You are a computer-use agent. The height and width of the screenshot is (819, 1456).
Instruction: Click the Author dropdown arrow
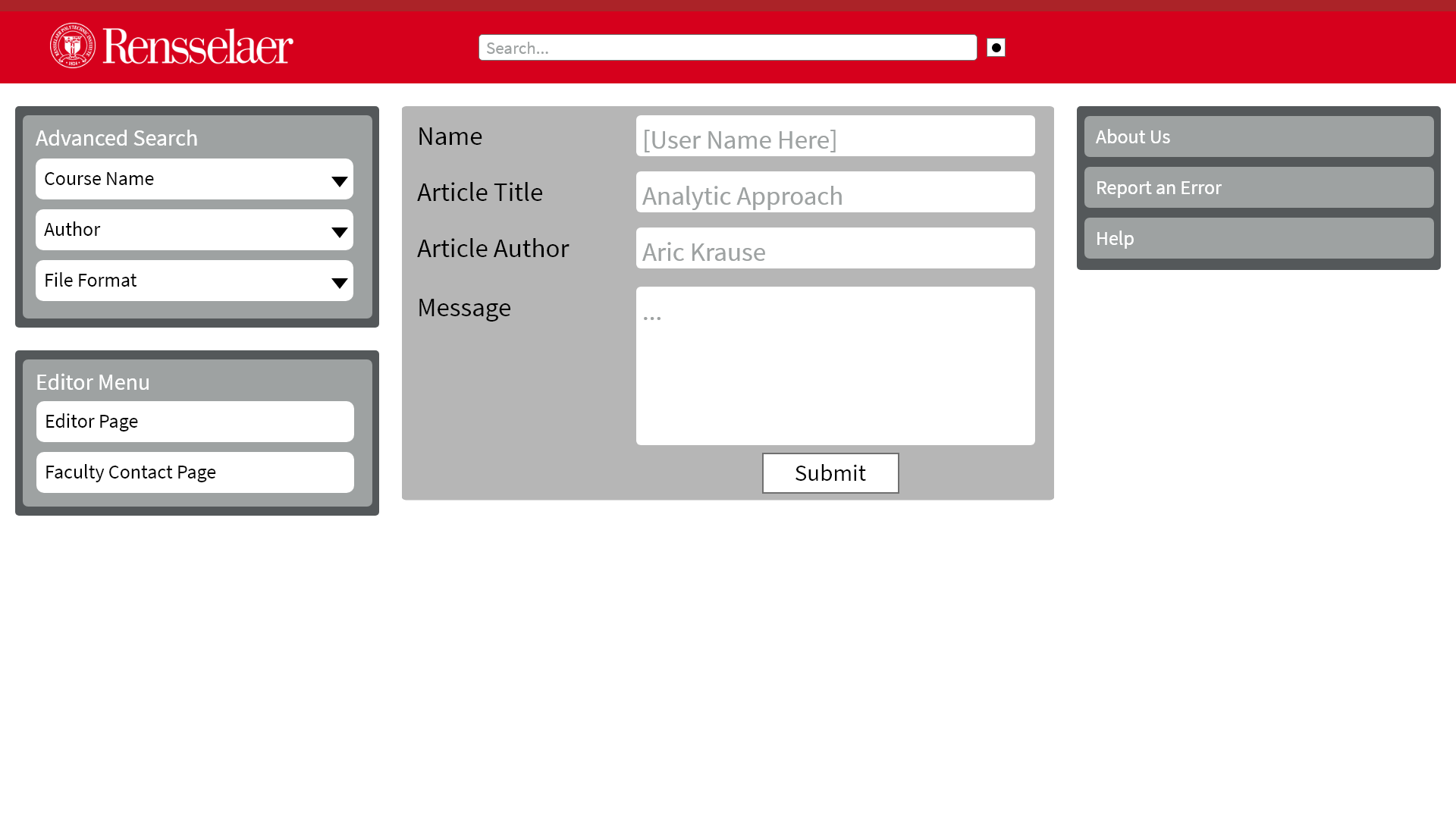tap(339, 231)
